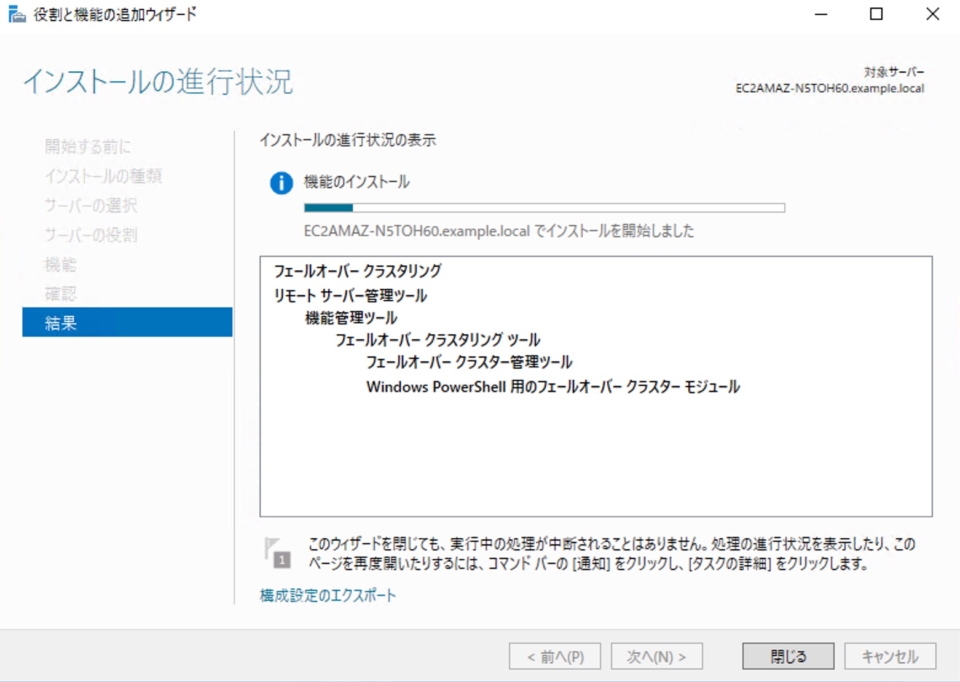Image resolution: width=960 pixels, height=682 pixels.
Task: Click the インストールの進行状況の表示 heading
Action: tap(348, 140)
